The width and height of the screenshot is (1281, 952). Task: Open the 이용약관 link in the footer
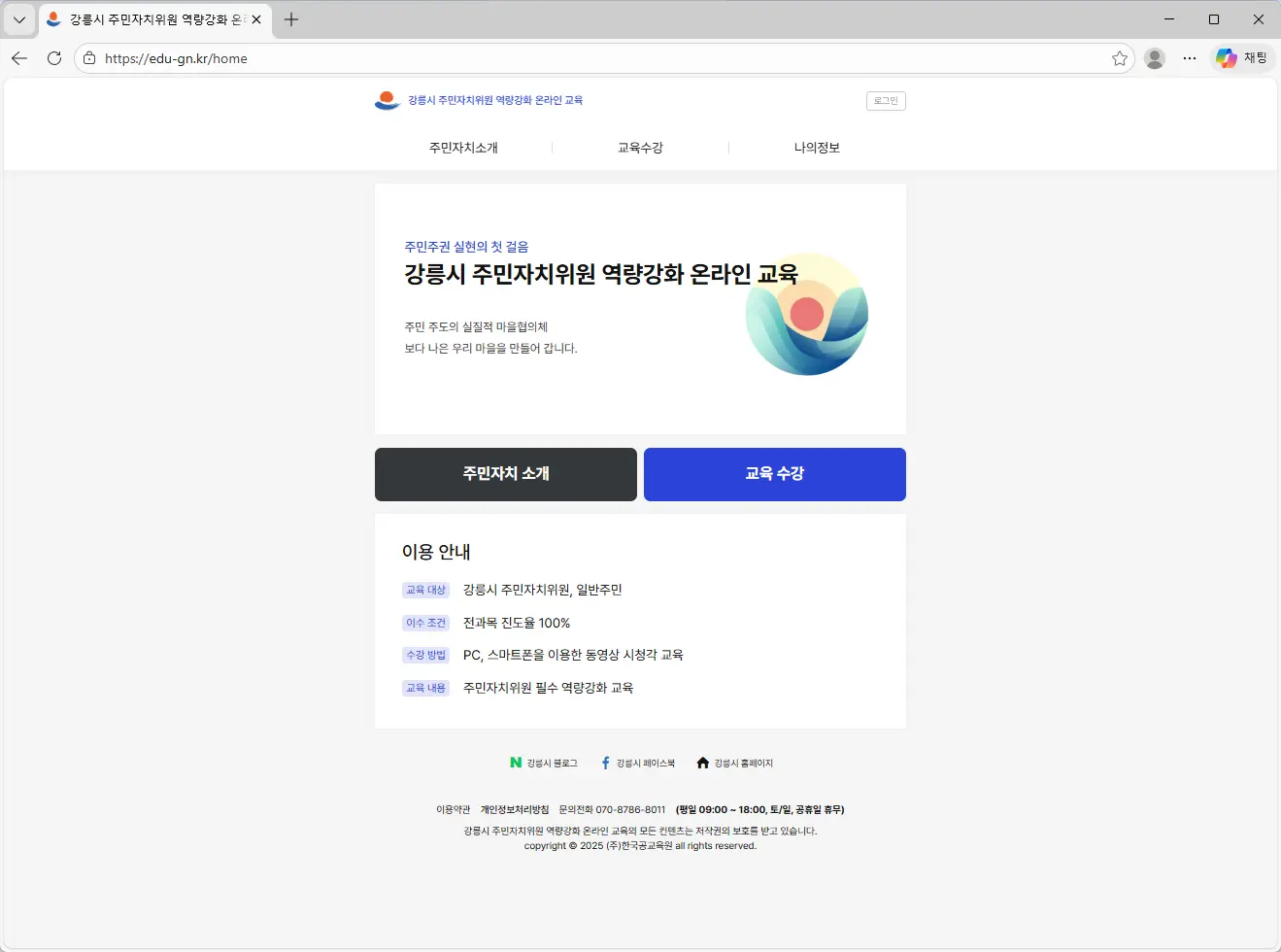(453, 808)
